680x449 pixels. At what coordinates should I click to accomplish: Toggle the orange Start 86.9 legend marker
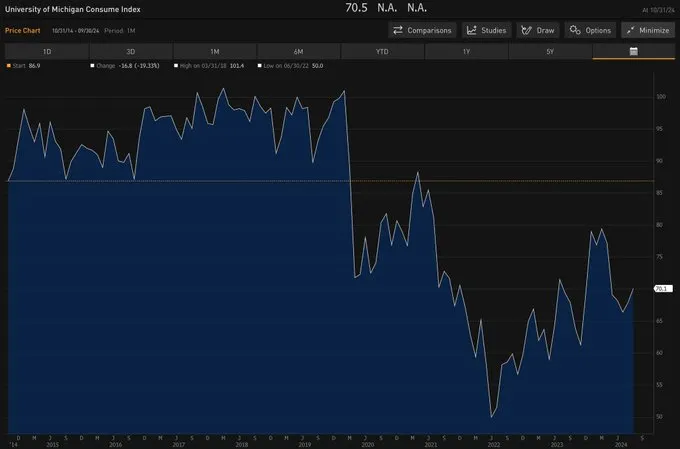(9, 66)
